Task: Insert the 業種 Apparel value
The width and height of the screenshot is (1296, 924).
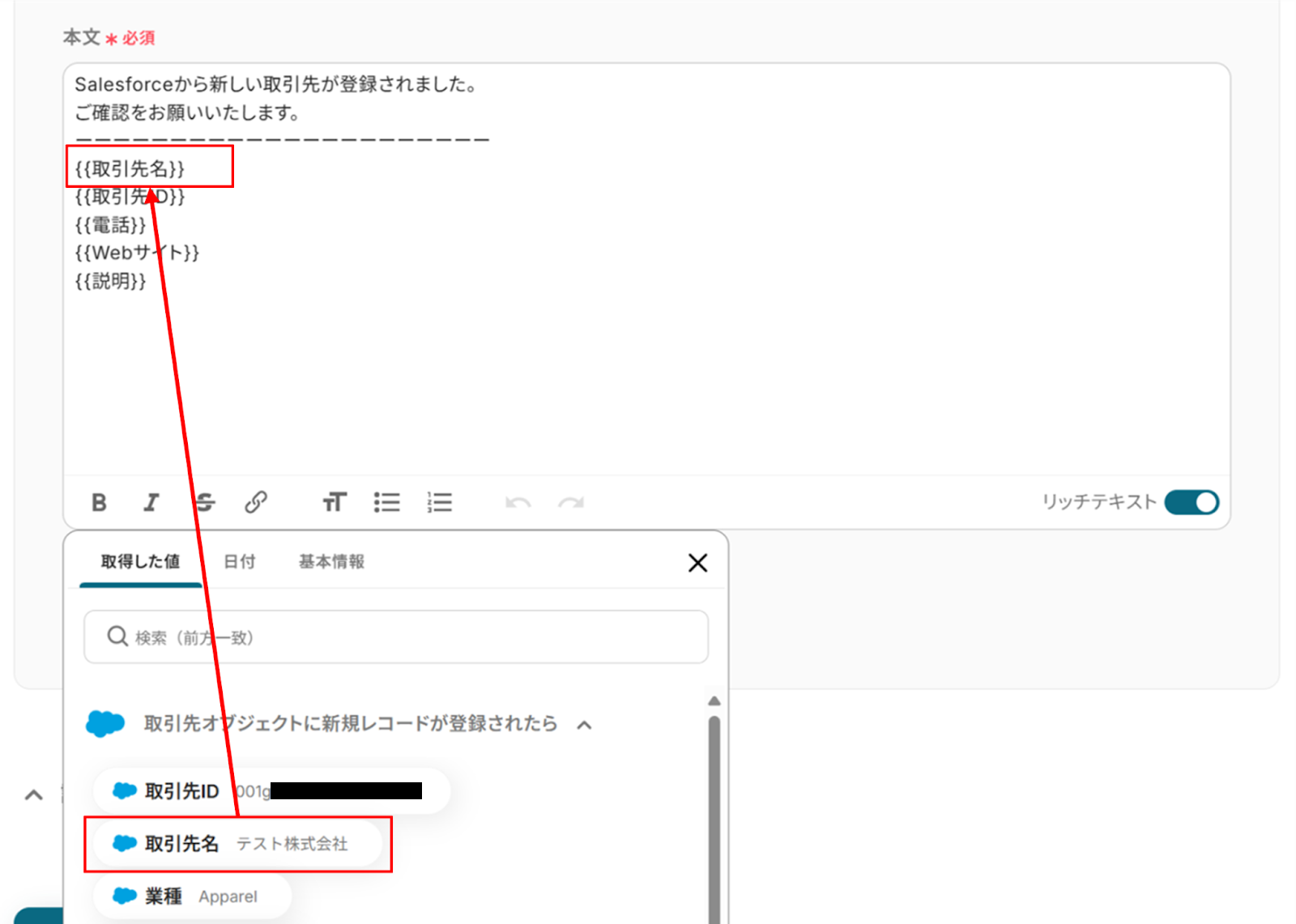Action: 192,896
